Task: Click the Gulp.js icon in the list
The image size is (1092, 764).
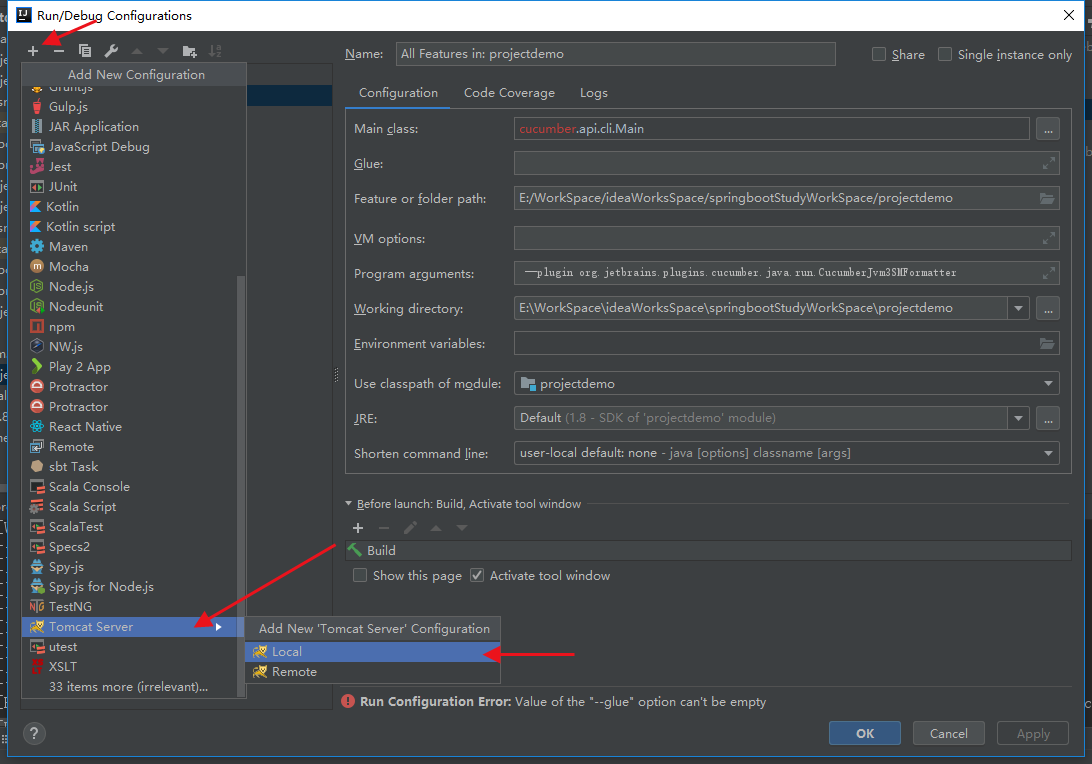Action: tap(37, 107)
